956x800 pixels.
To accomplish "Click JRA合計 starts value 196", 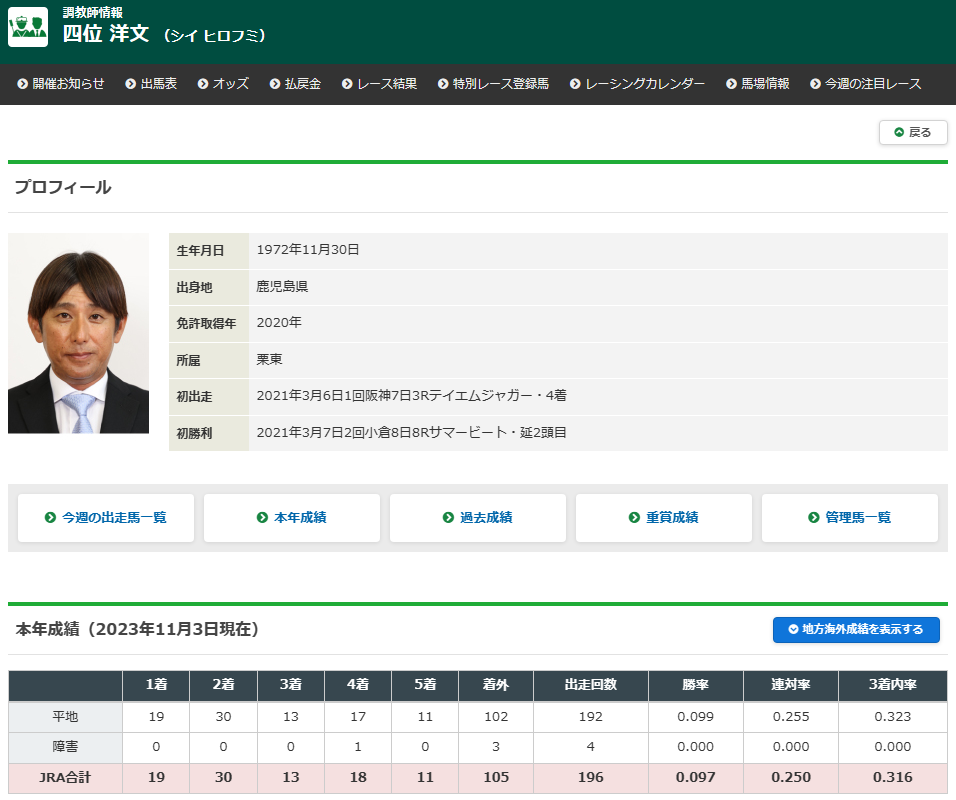I will (591, 777).
